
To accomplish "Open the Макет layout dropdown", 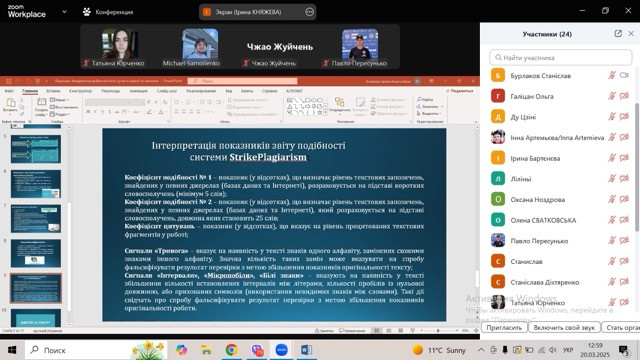I will [x=60, y=100].
